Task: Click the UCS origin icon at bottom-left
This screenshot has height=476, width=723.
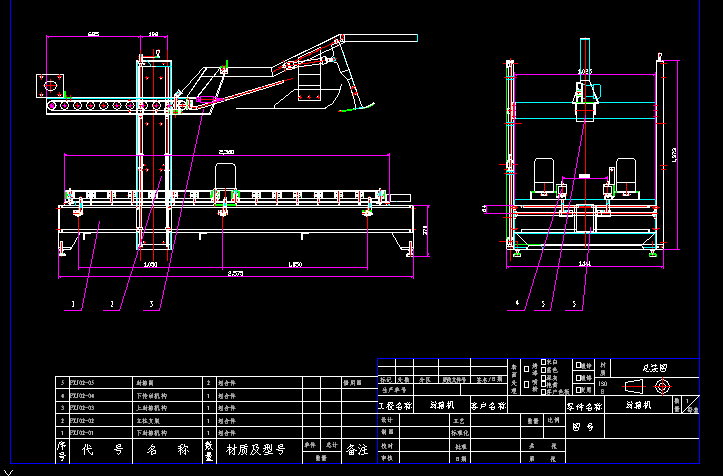Action: pos(8,466)
